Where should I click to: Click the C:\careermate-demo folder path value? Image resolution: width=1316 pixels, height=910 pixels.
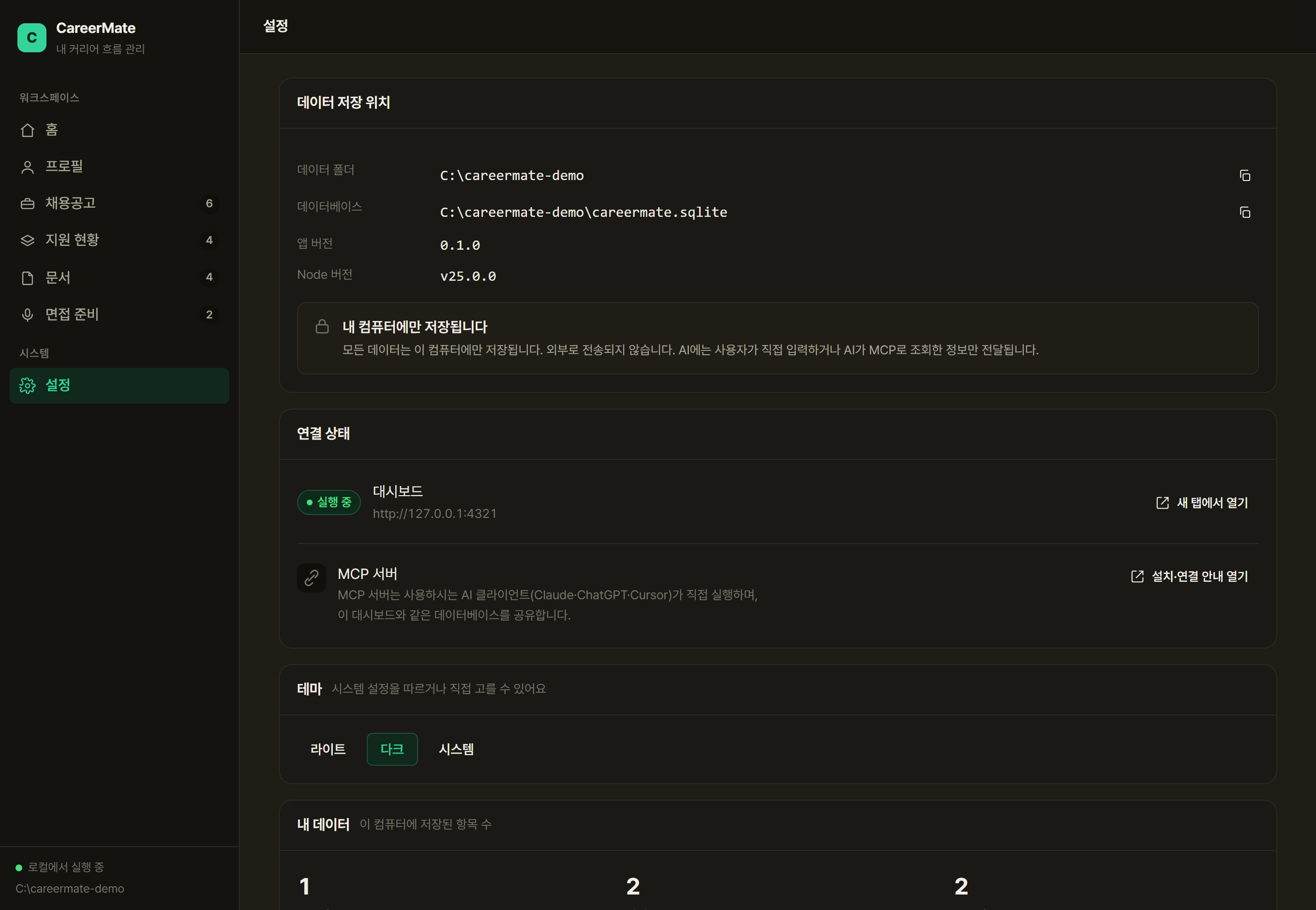[x=512, y=176]
